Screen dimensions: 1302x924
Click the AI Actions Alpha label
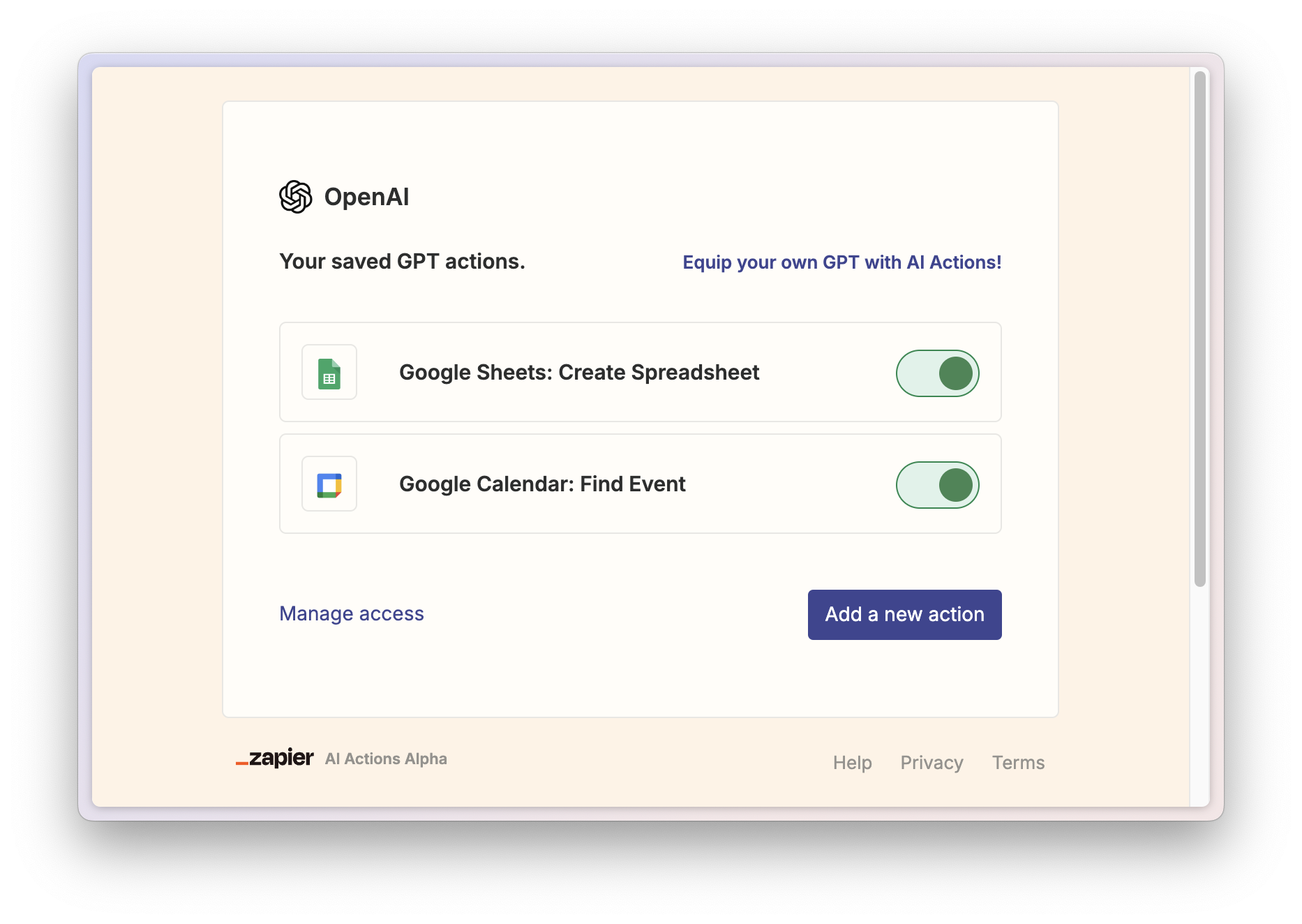[x=386, y=759]
